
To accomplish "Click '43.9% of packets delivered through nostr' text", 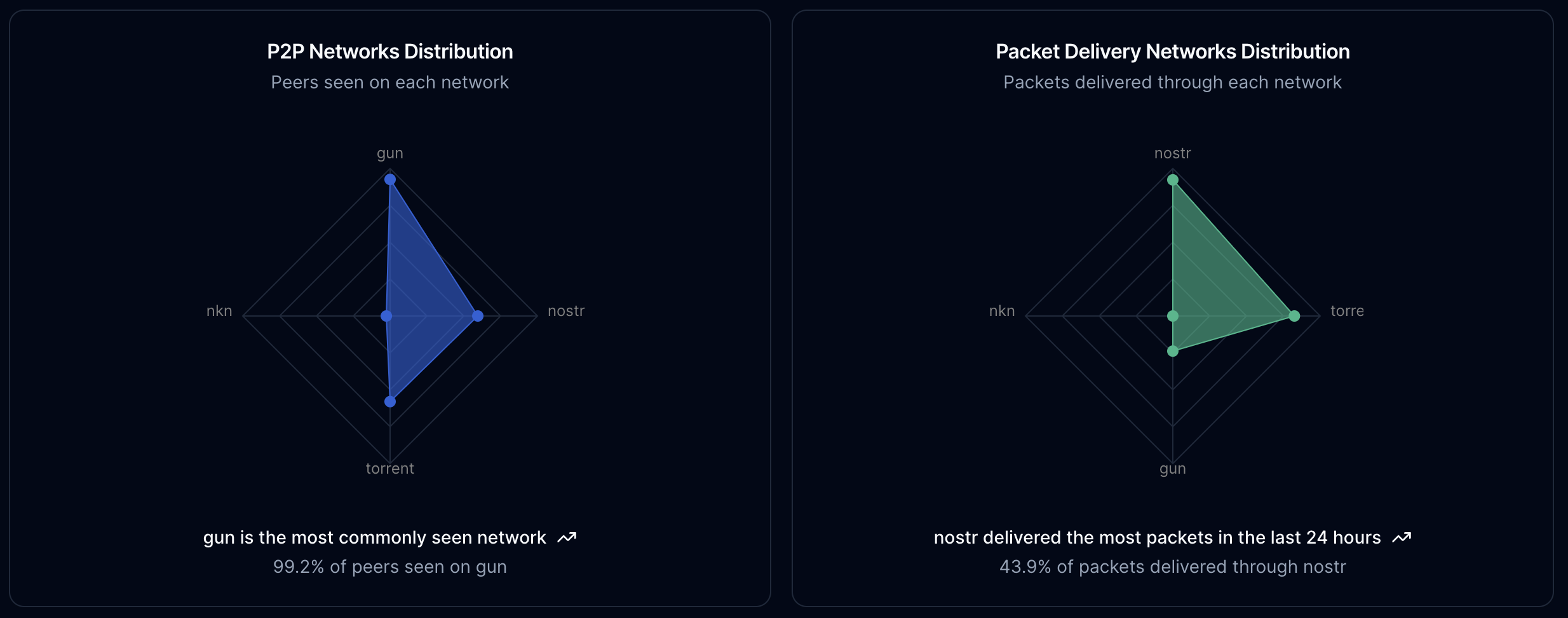I will [1173, 567].
